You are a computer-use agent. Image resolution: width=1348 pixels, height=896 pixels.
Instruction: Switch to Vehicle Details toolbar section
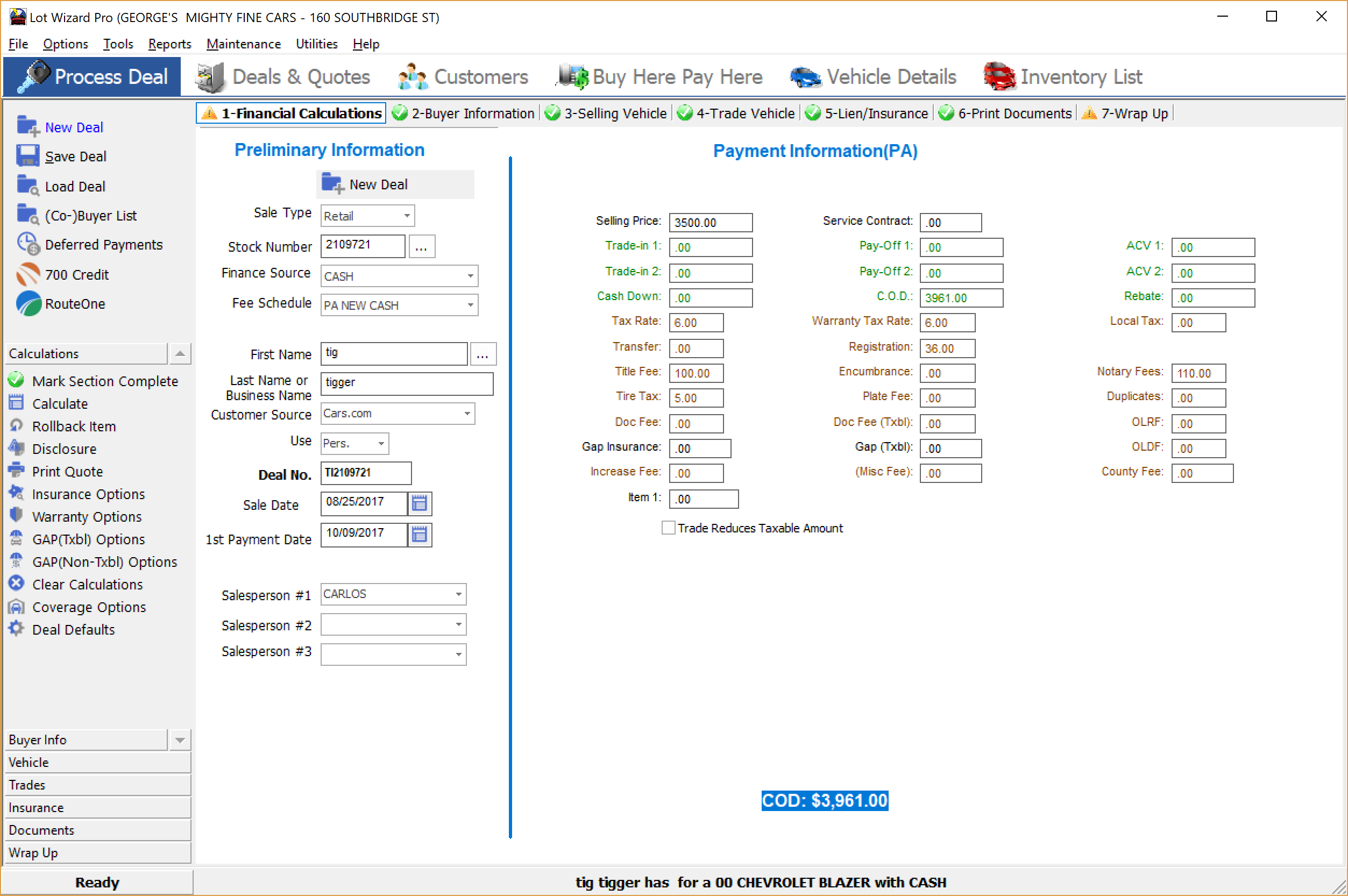[872, 76]
